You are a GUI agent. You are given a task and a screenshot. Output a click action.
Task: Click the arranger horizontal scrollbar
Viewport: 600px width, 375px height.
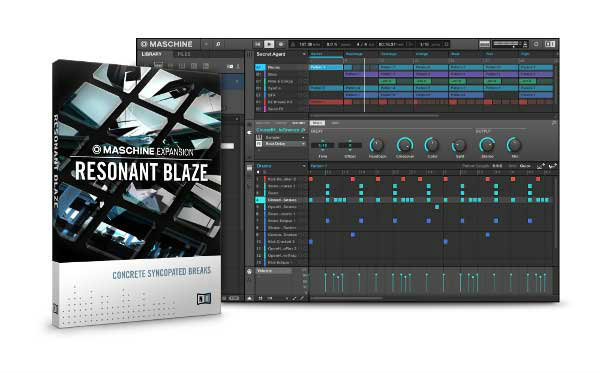click(375, 115)
